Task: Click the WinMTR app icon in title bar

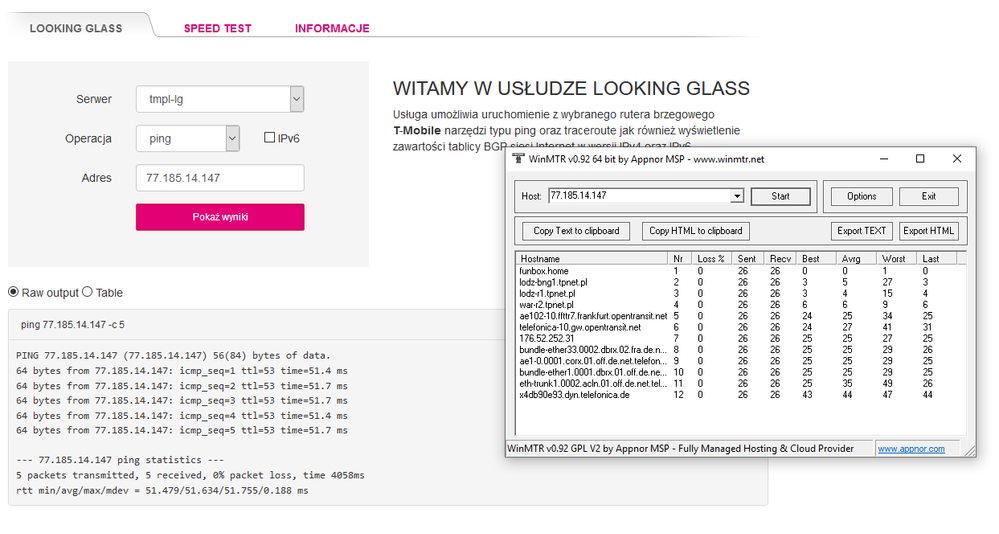Action: 518,159
